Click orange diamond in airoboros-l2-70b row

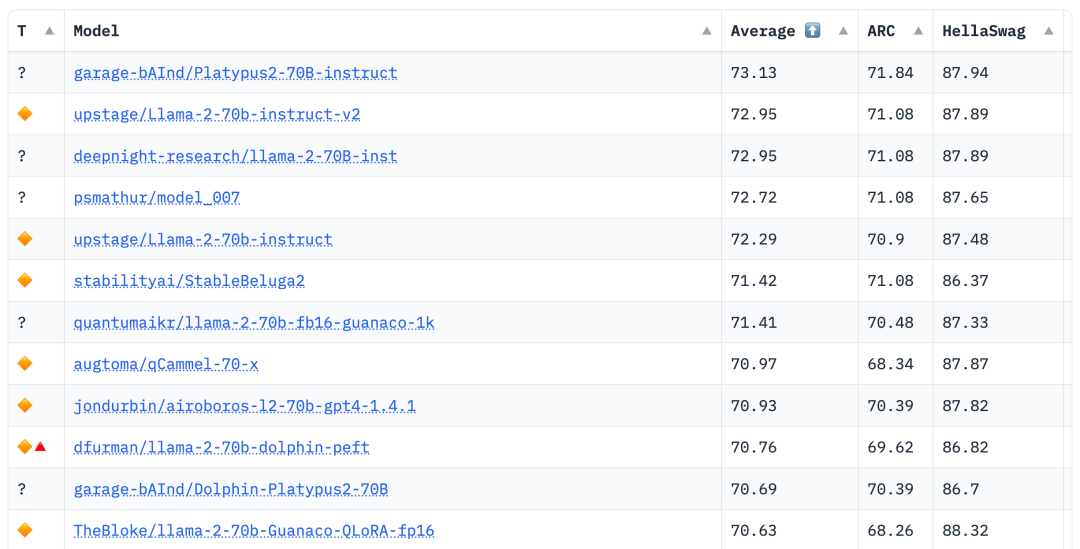(x=25, y=406)
